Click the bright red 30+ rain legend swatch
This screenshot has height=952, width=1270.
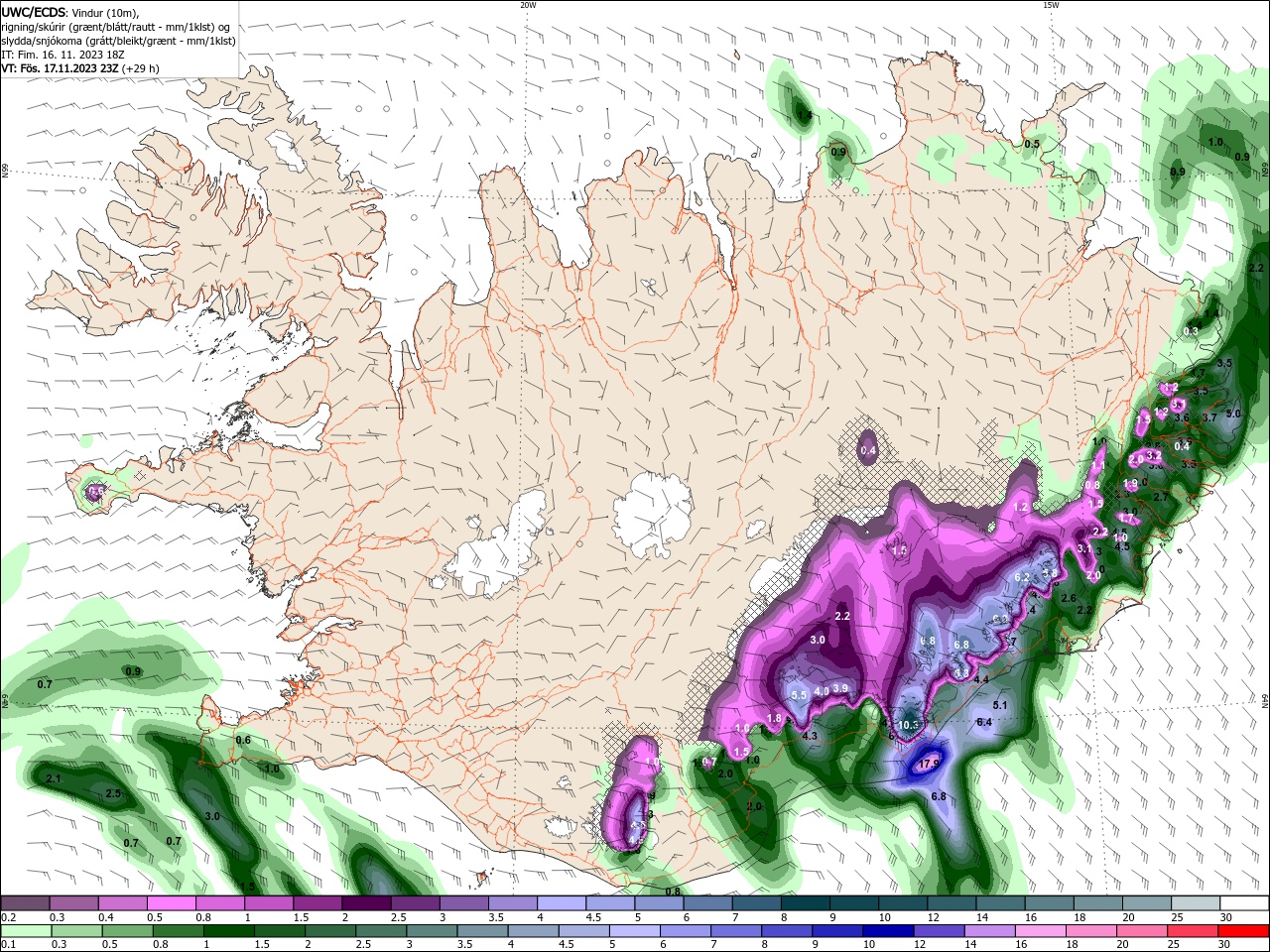click(x=1244, y=931)
